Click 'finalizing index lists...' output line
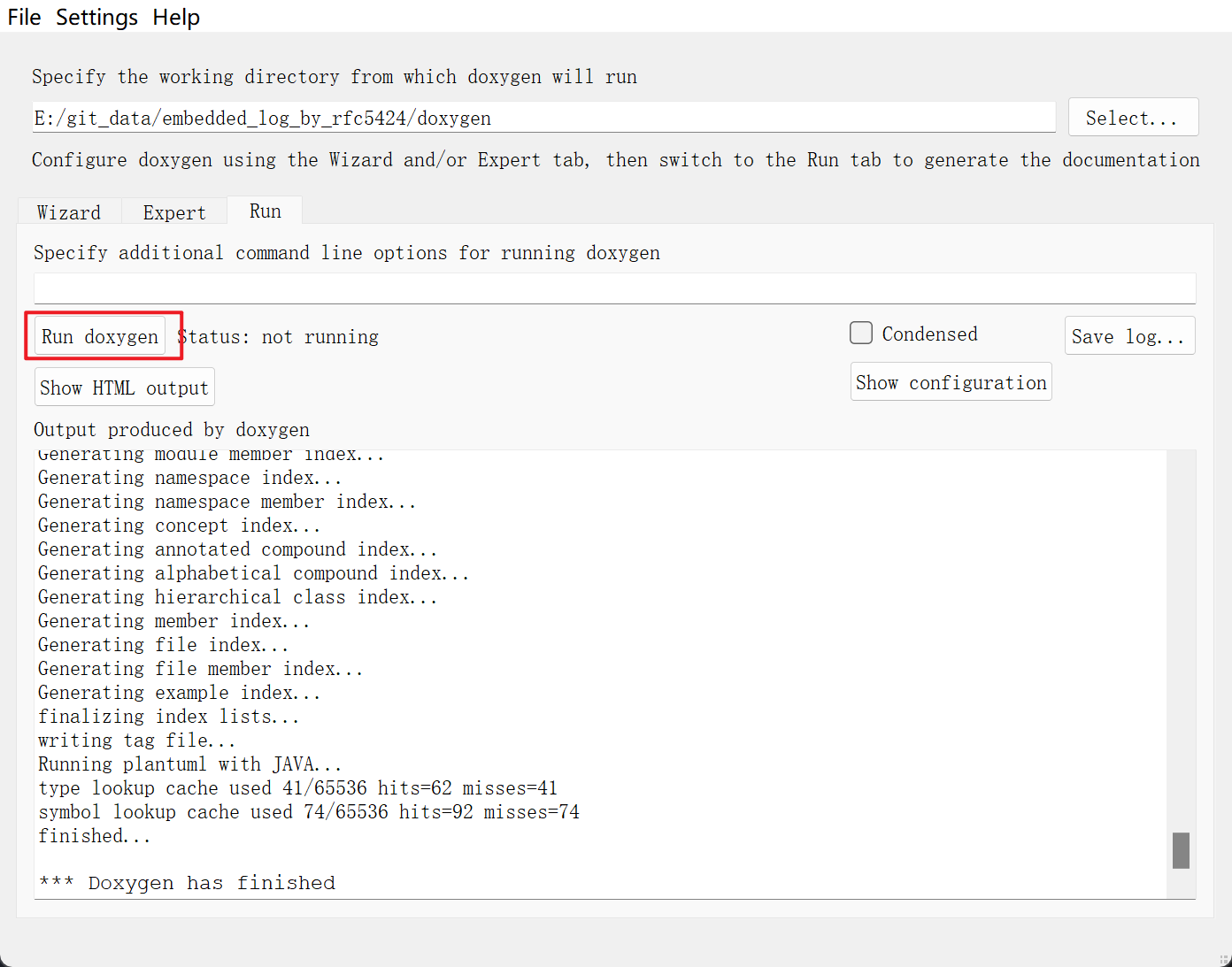Viewport: 1232px width, 967px height. tap(169, 717)
